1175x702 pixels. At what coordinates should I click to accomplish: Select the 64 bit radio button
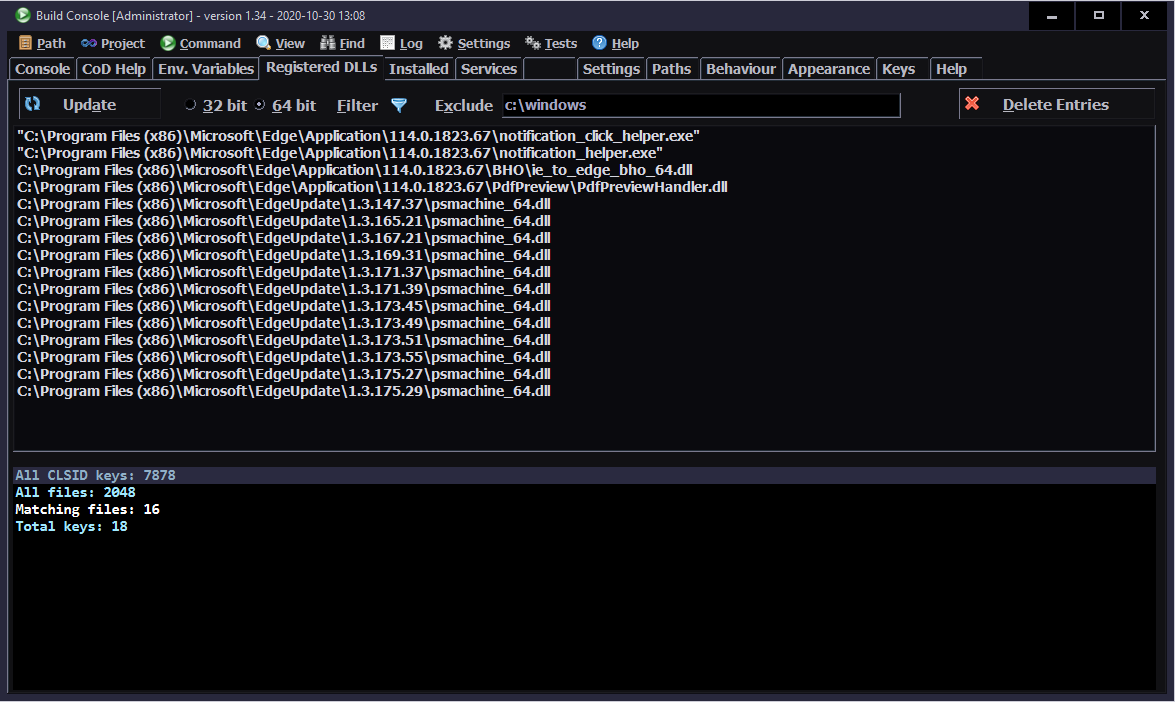[x=259, y=105]
